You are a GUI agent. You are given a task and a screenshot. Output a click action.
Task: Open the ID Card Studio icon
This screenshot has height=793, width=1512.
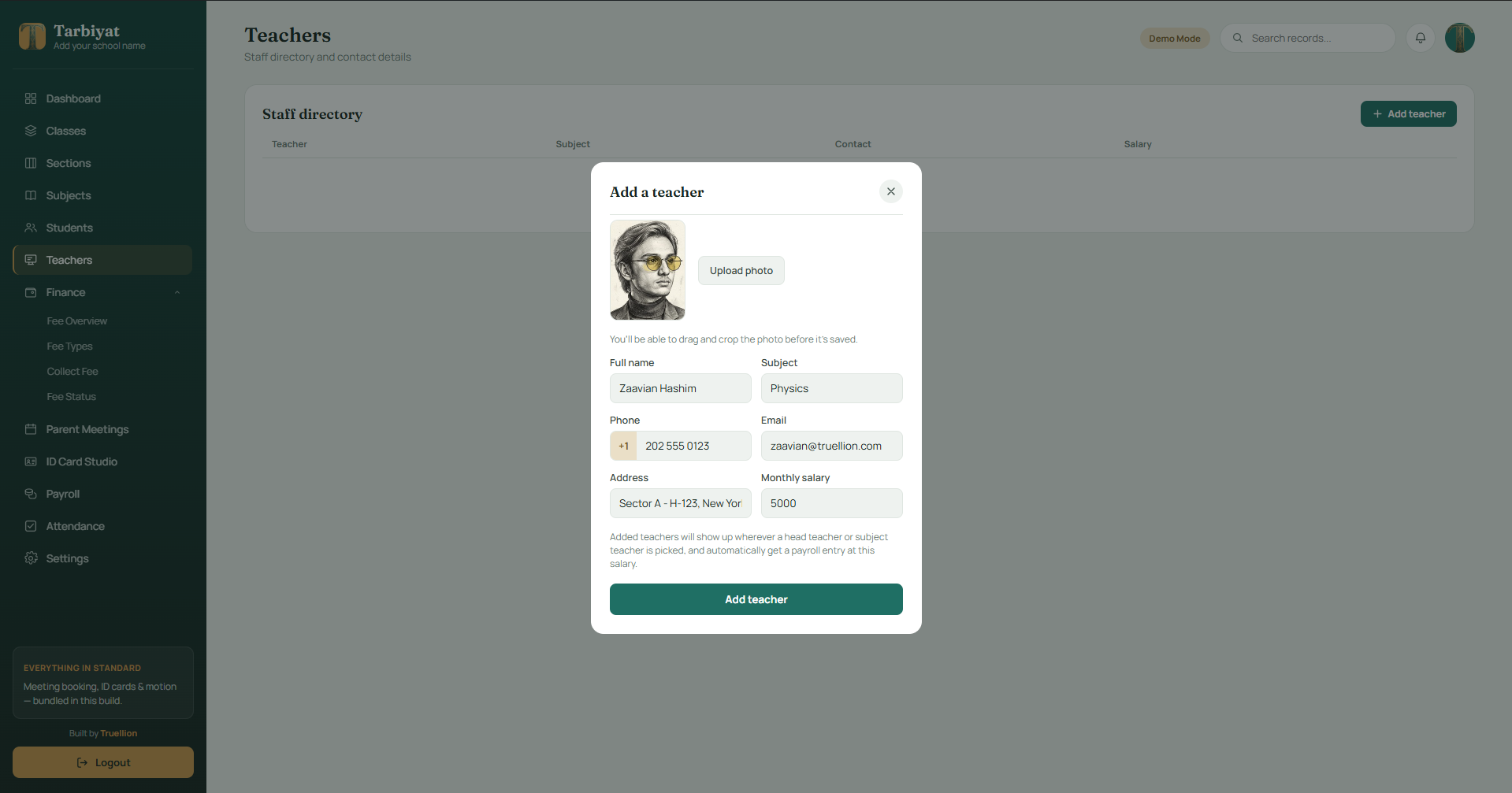coord(31,461)
